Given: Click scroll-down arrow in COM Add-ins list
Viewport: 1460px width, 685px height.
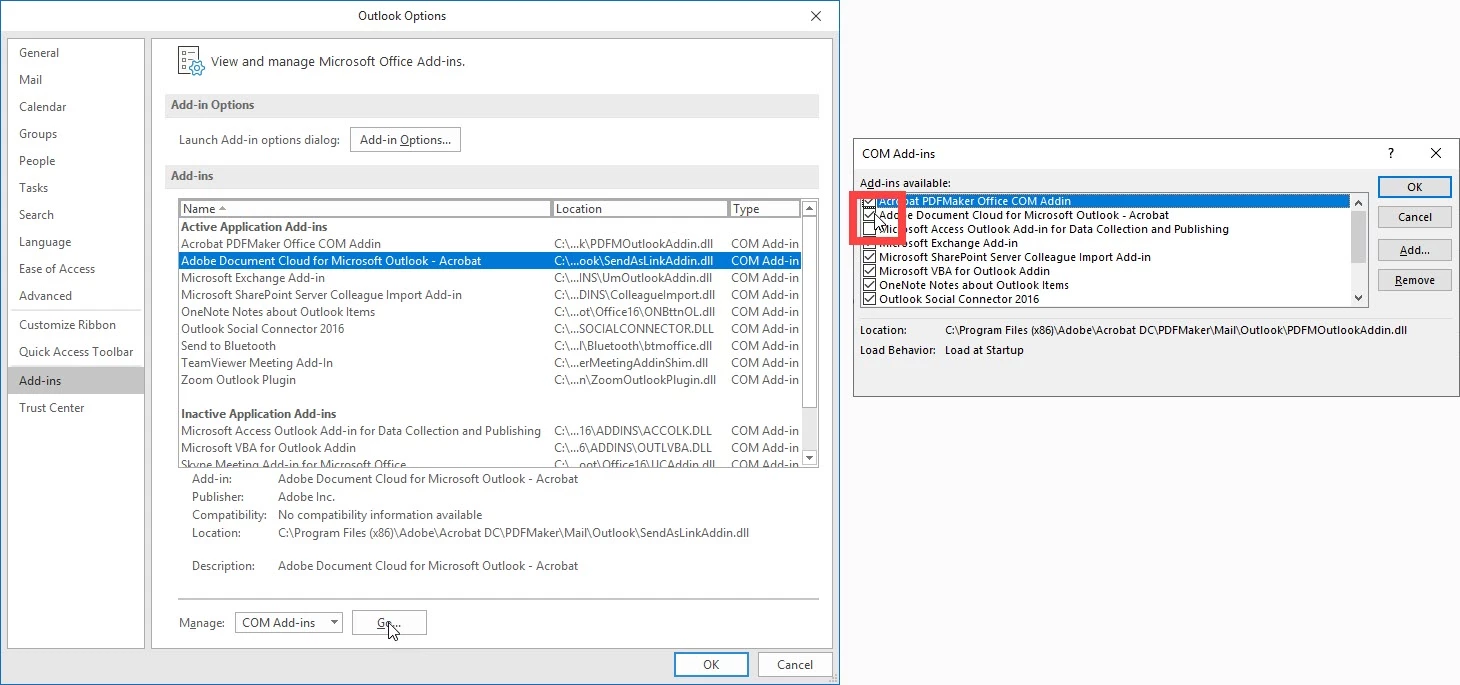Looking at the screenshot, I should click(x=1358, y=298).
